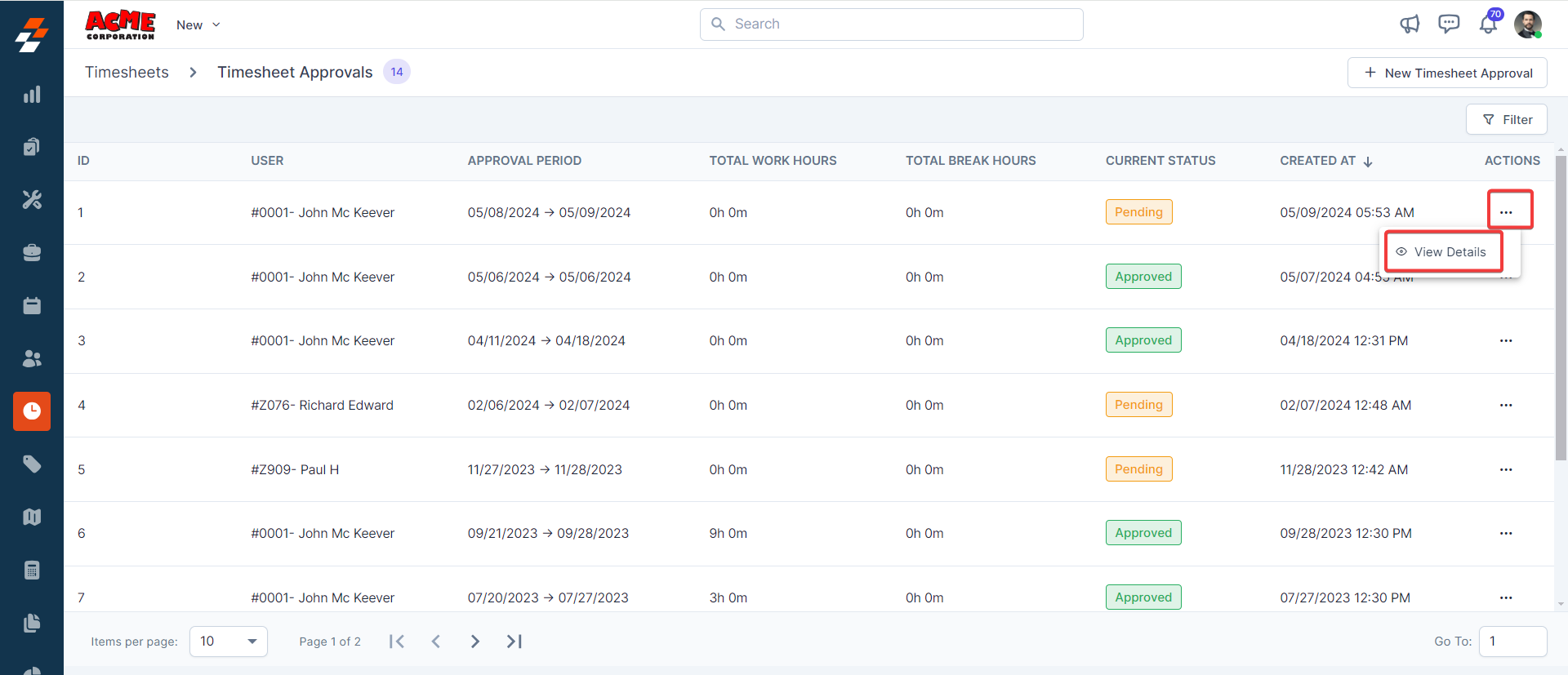1568x675 pixels.
Task: Open actions menu for Richard Edward row
Action: pos(1506,406)
